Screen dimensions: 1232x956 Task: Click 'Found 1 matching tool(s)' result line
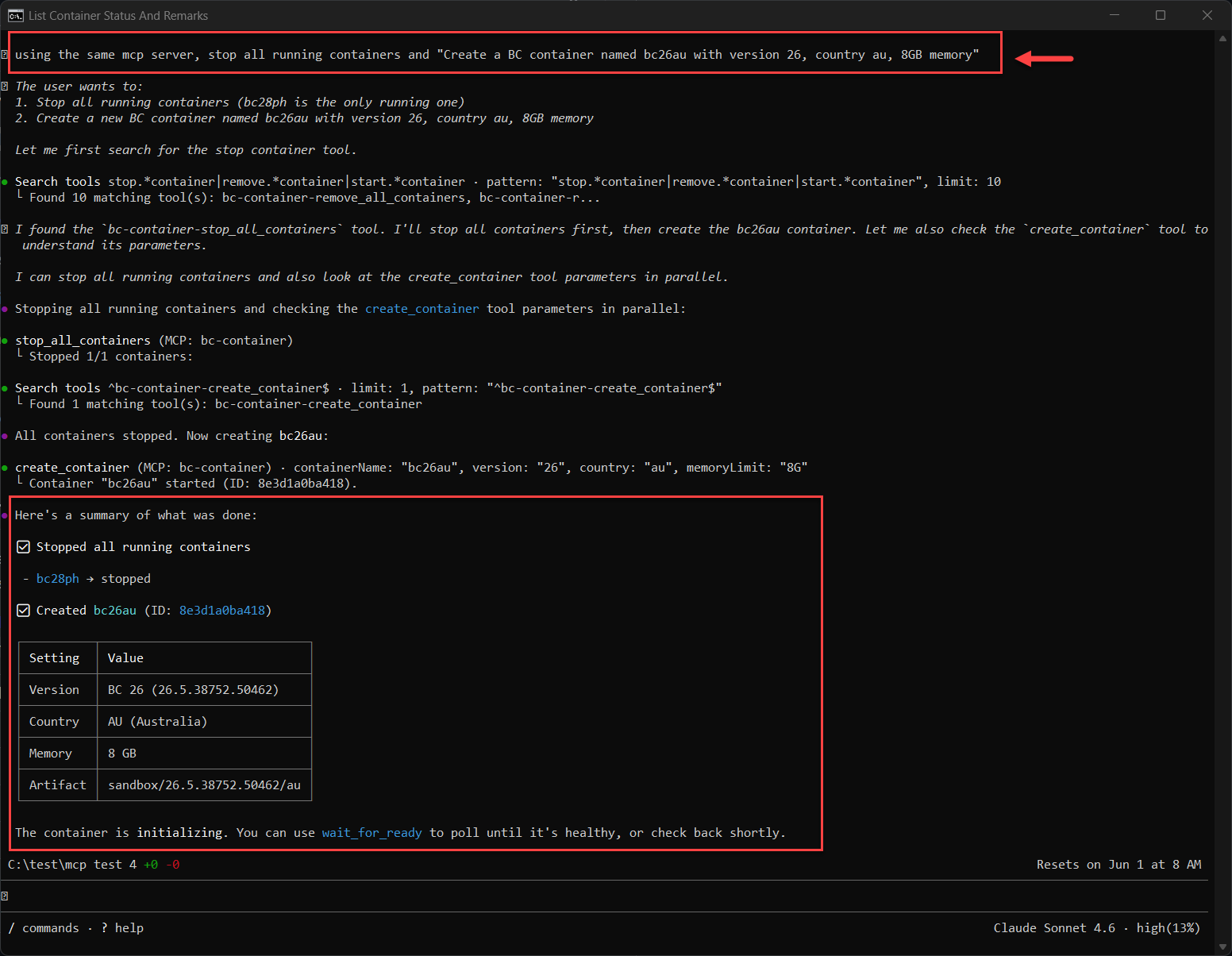pos(225,404)
